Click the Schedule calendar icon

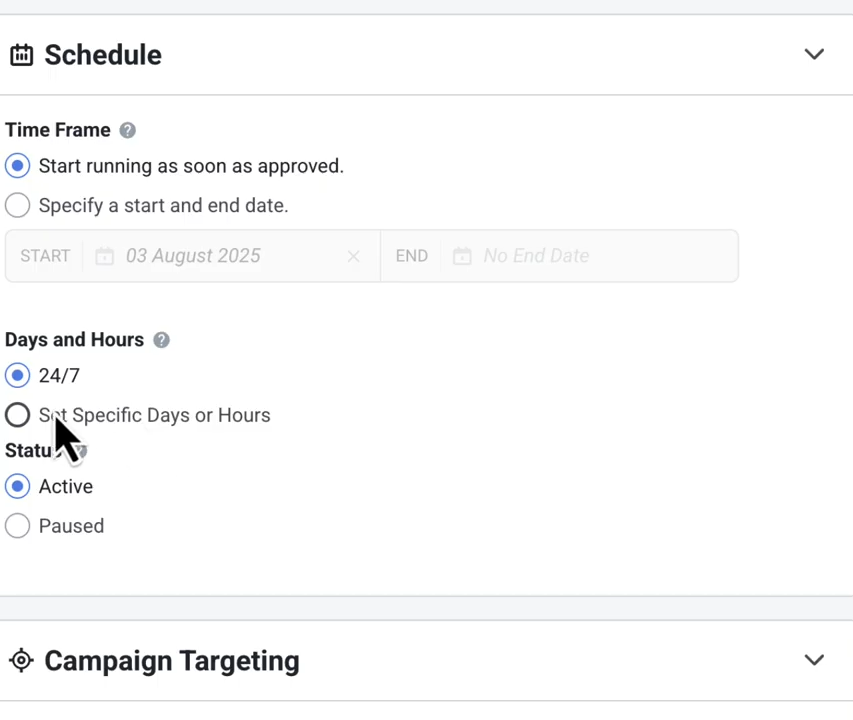pos(21,55)
